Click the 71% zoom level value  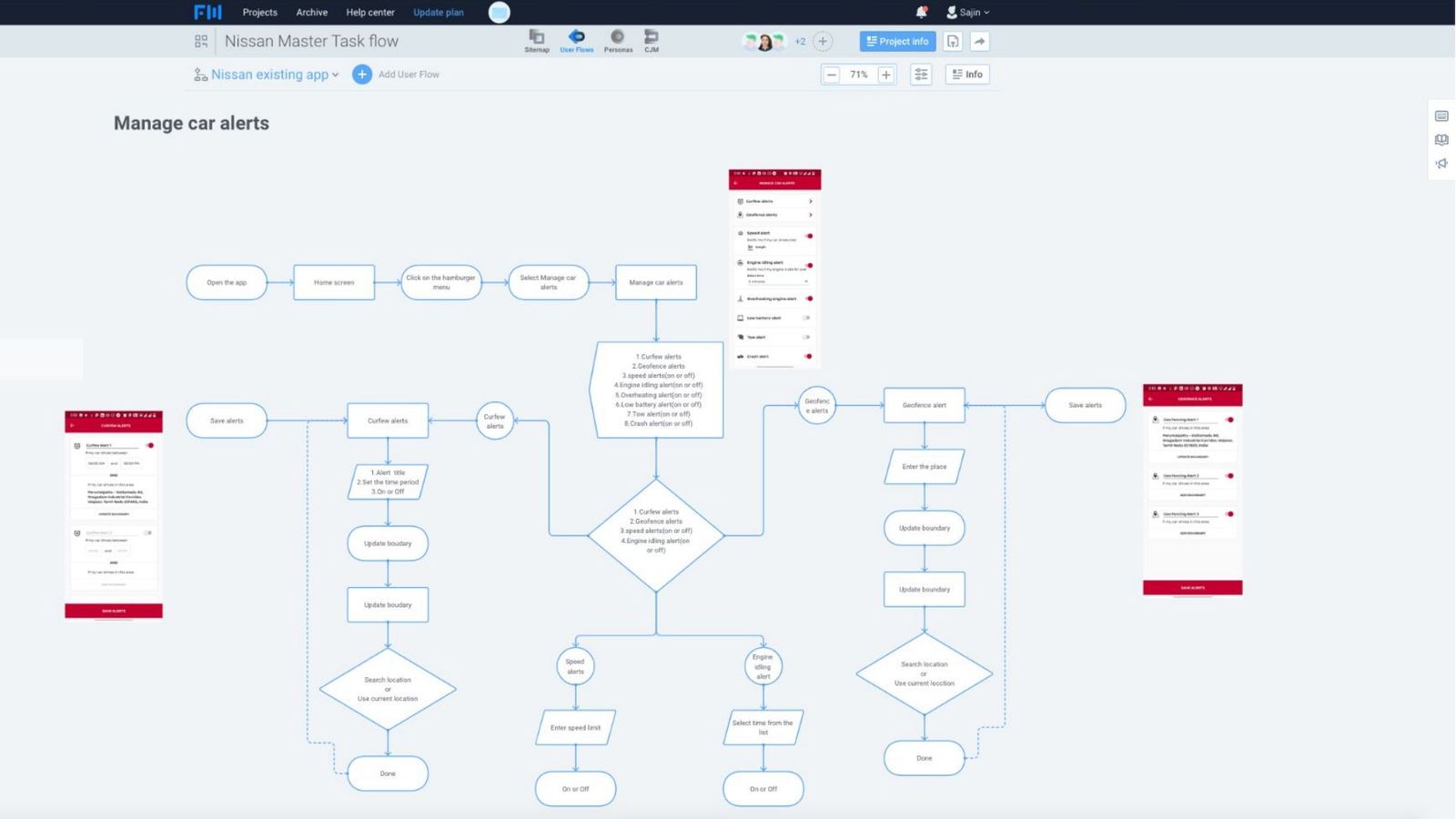click(859, 75)
